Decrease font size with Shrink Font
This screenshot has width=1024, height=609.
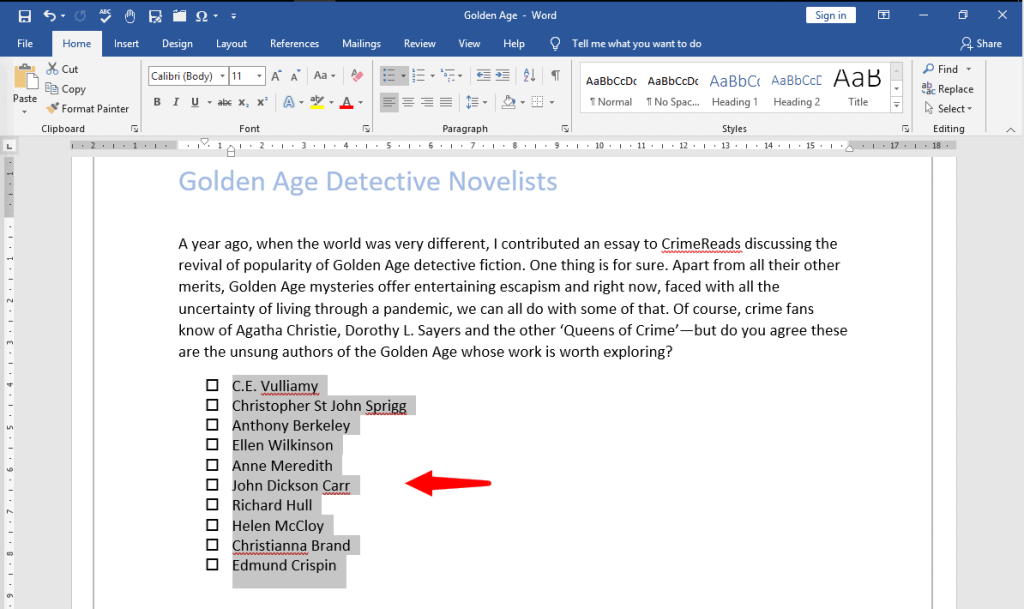(x=295, y=76)
